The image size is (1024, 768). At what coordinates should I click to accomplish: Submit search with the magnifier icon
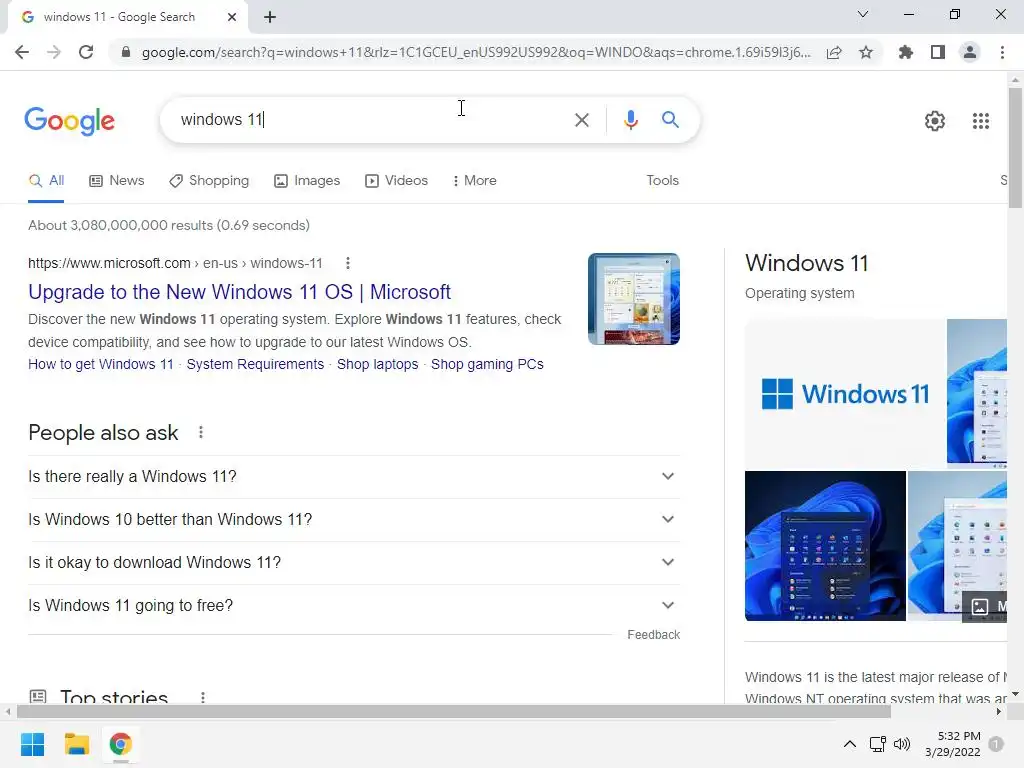(670, 120)
